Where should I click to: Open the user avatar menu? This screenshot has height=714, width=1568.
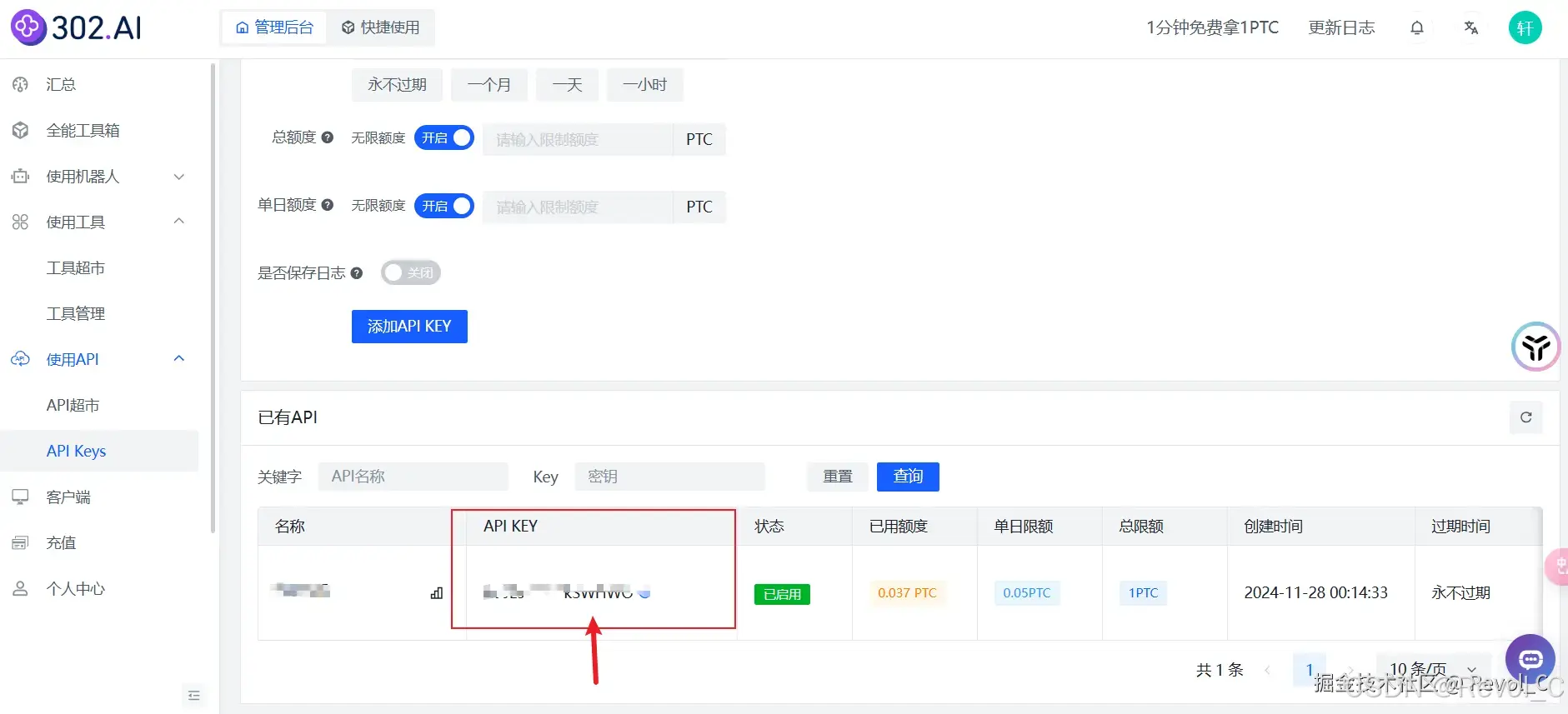tap(1525, 28)
